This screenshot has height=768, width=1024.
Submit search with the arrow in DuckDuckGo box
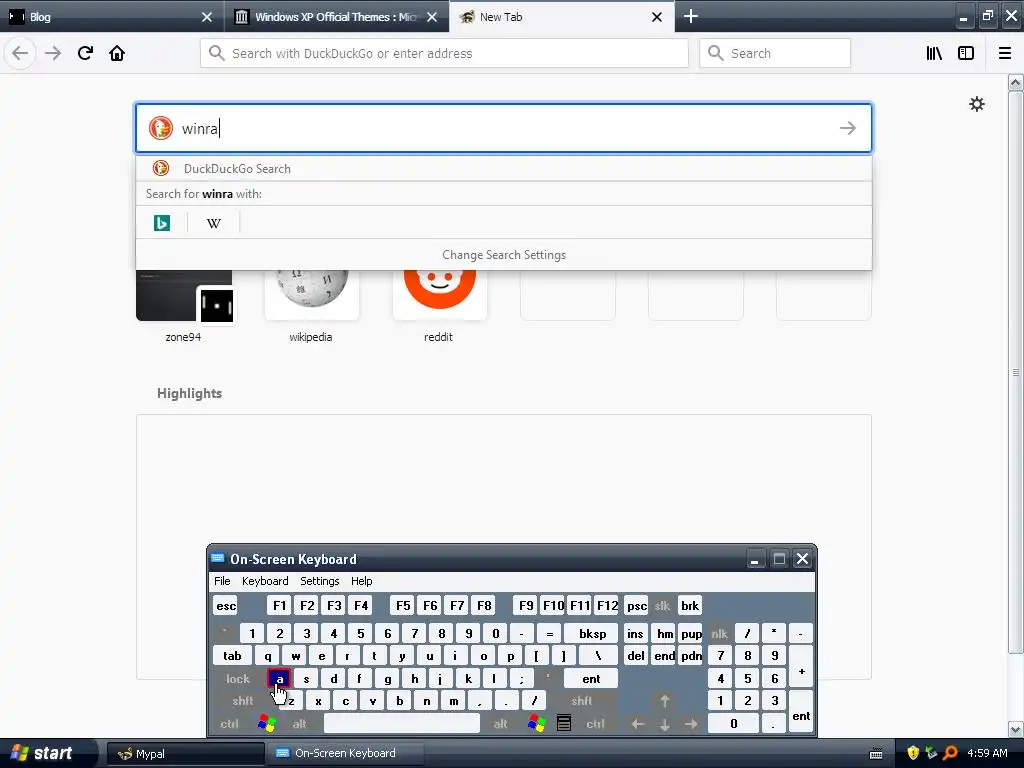(x=848, y=128)
